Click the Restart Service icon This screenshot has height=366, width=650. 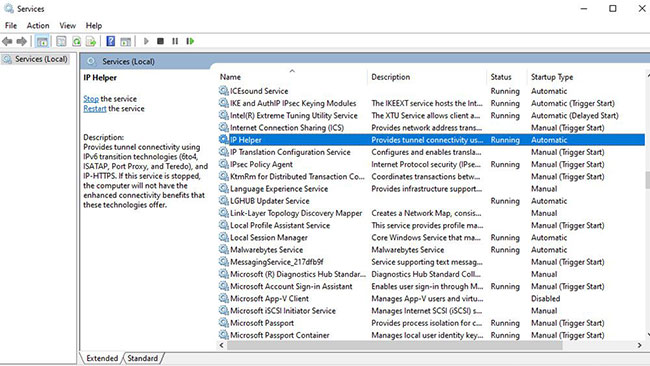190,41
